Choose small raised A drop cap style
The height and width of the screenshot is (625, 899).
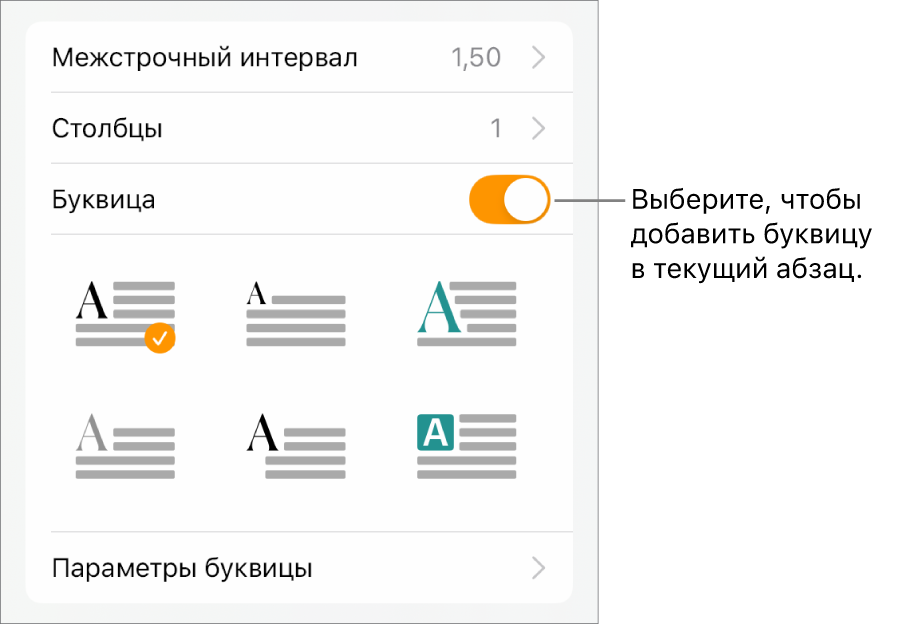pyautogui.click(x=296, y=314)
